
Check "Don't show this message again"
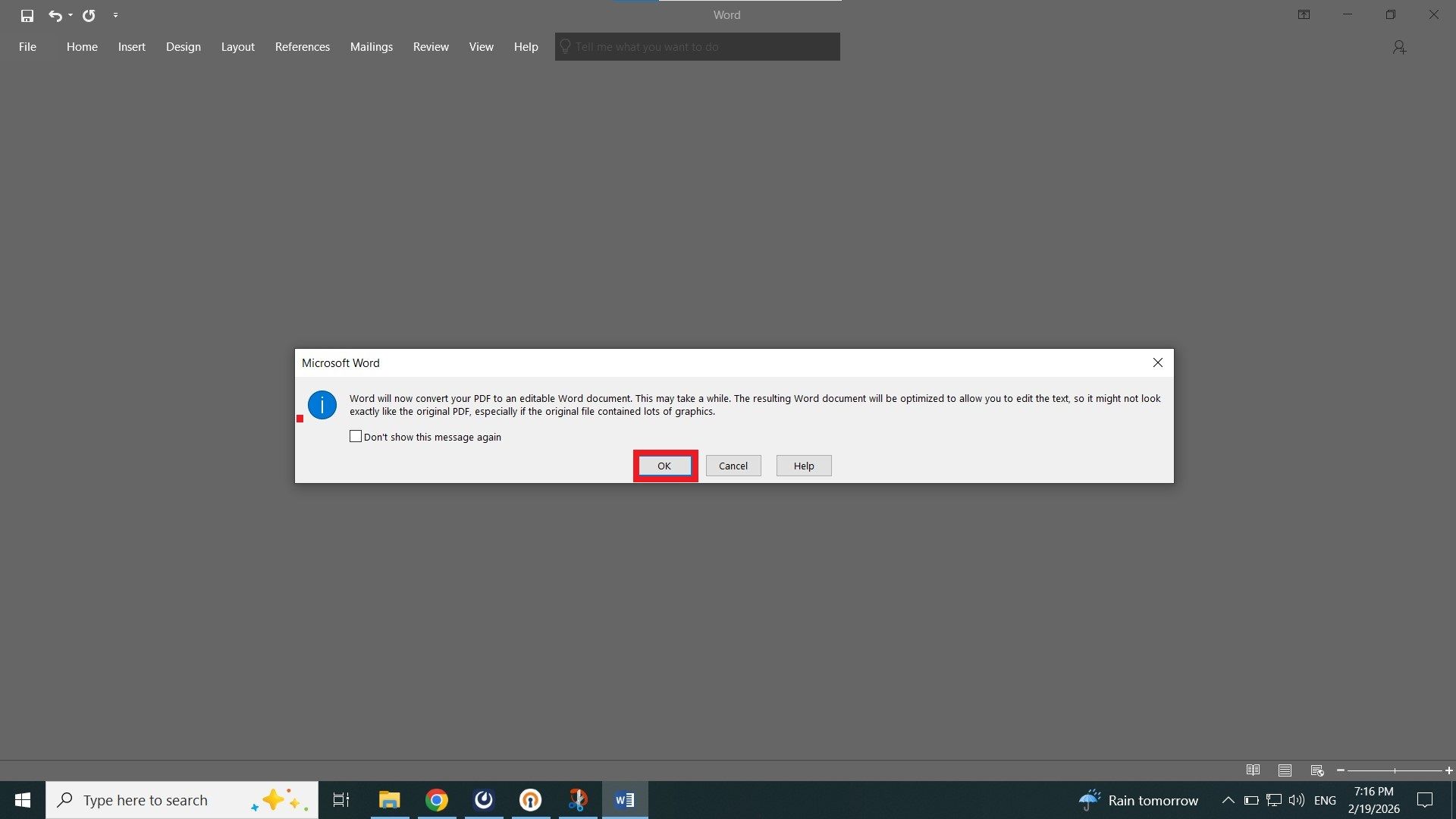356,437
